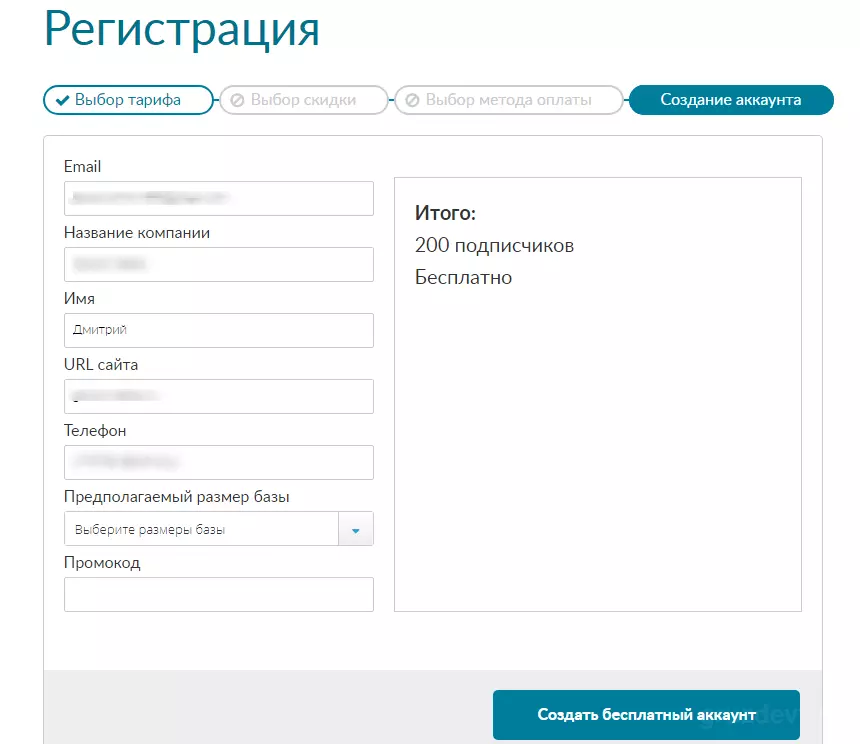The image size is (860, 744).
Task: Click the Промокод label
Action: pos(102,563)
